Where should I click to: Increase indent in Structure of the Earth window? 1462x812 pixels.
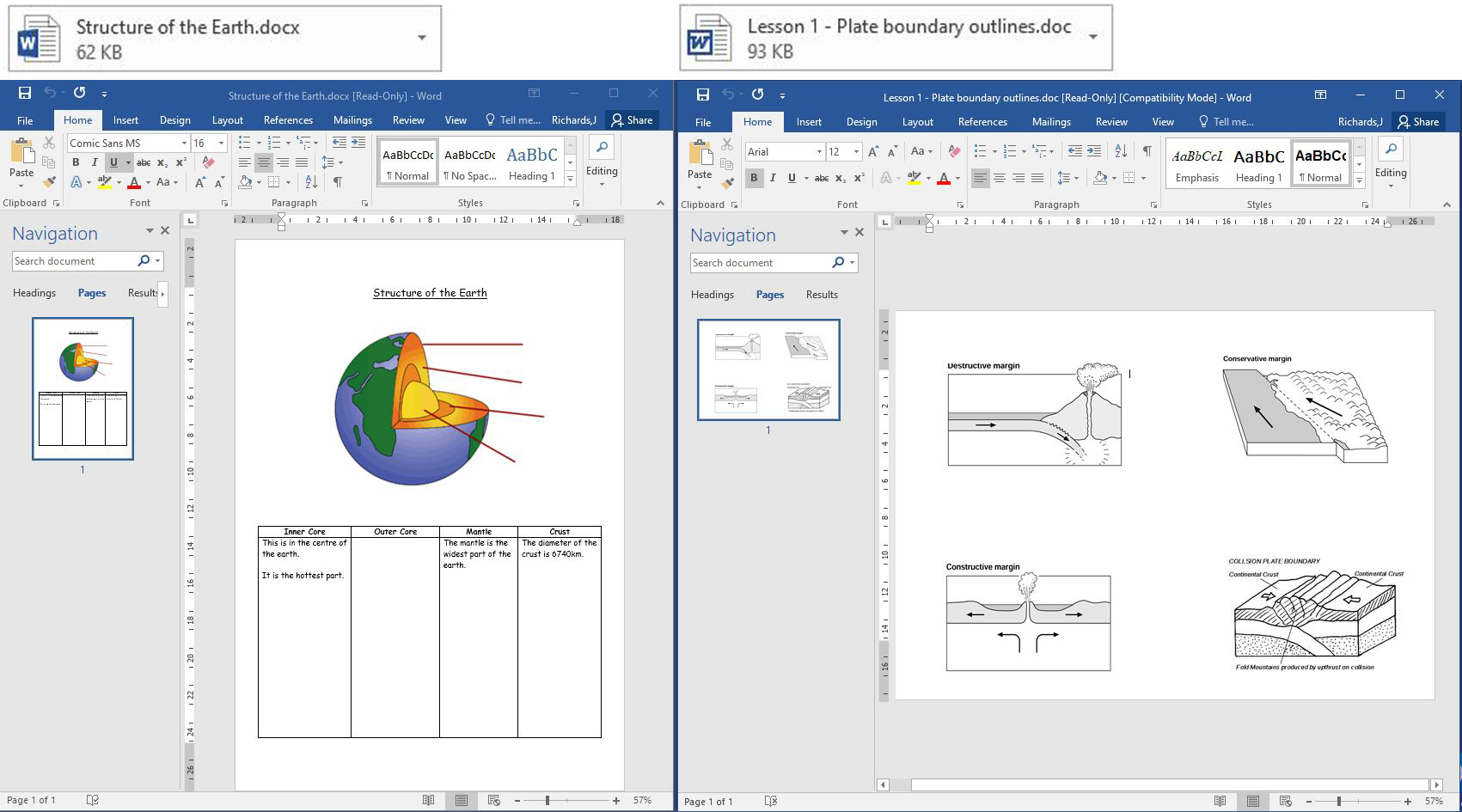(x=358, y=143)
